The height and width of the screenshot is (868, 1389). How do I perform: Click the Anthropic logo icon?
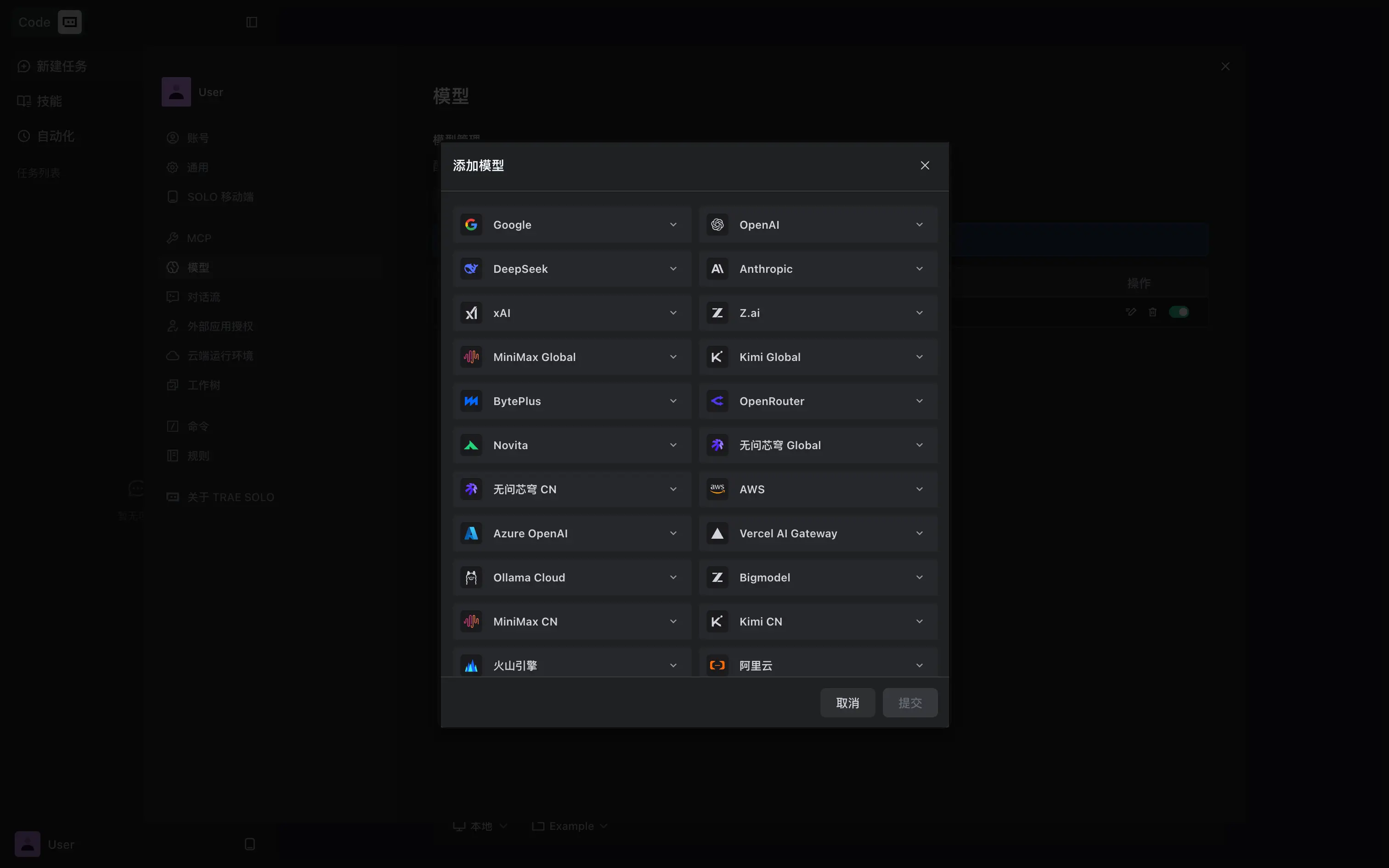pyautogui.click(x=717, y=269)
